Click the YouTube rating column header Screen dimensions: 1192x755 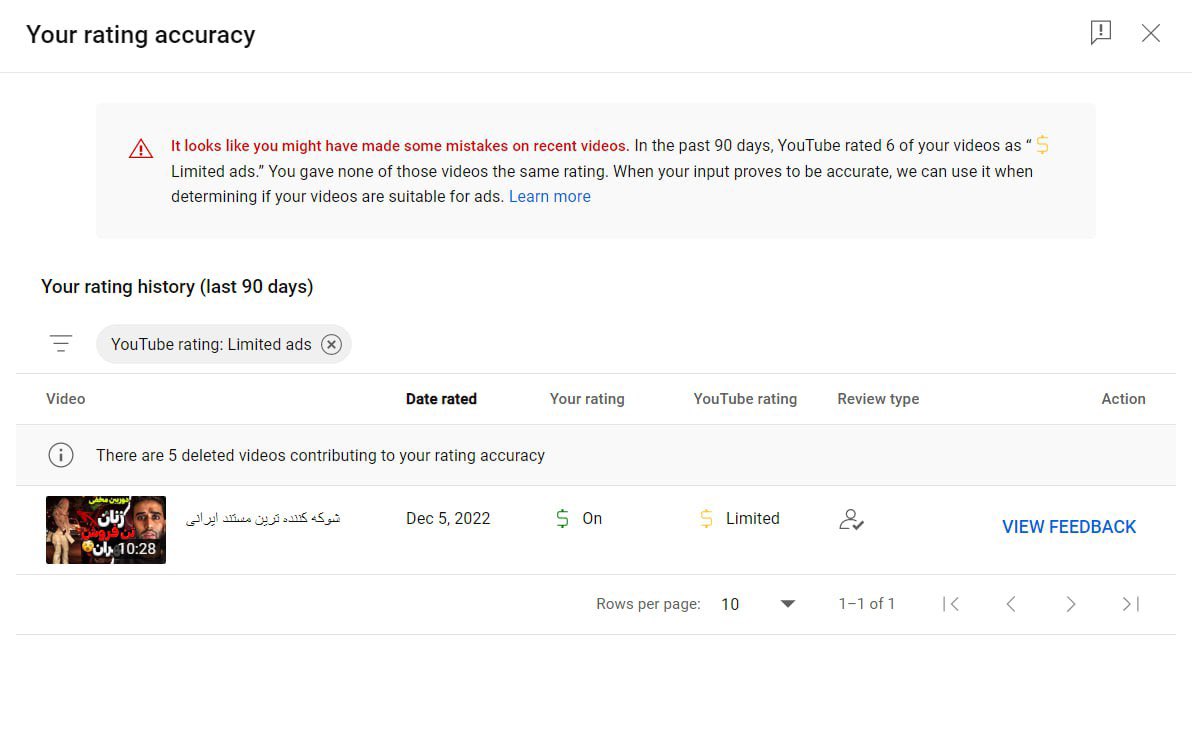(x=745, y=398)
